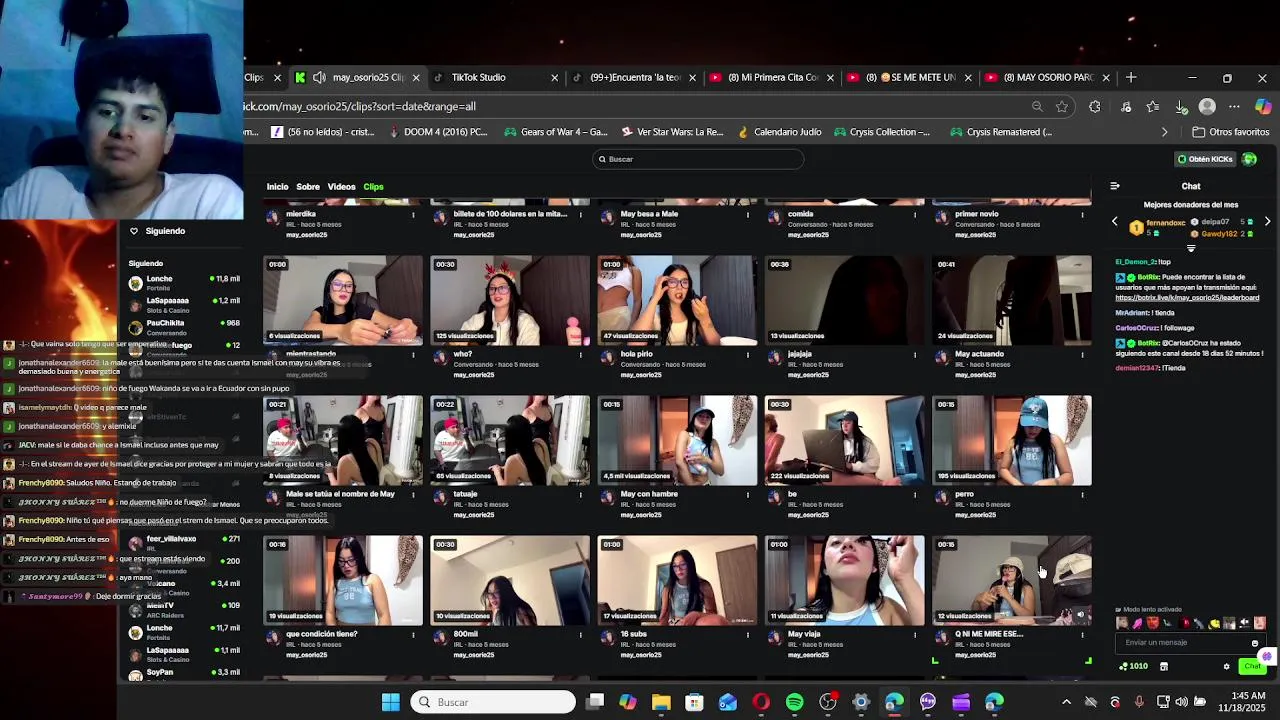This screenshot has width=1280, height=720.
Task: Open Edge settings and more menu
Action: point(1234,107)
